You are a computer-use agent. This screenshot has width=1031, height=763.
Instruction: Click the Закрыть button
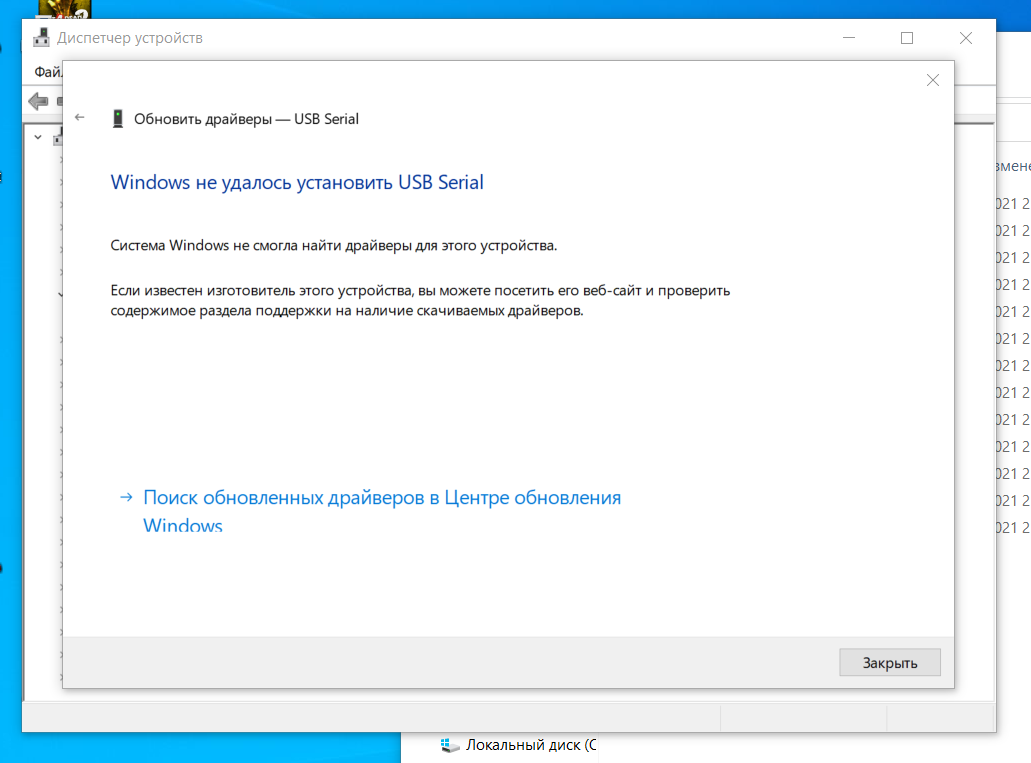(890, 662)
